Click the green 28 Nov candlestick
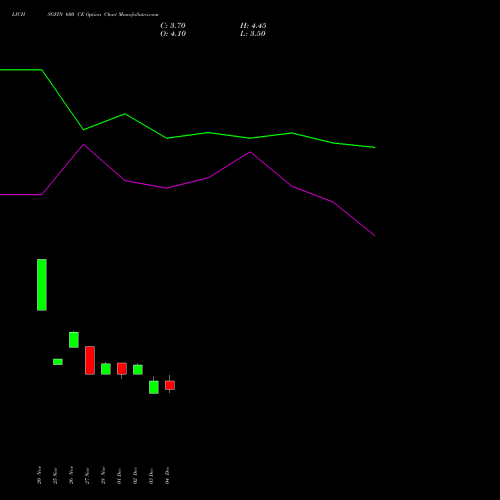 coord(106,369)
